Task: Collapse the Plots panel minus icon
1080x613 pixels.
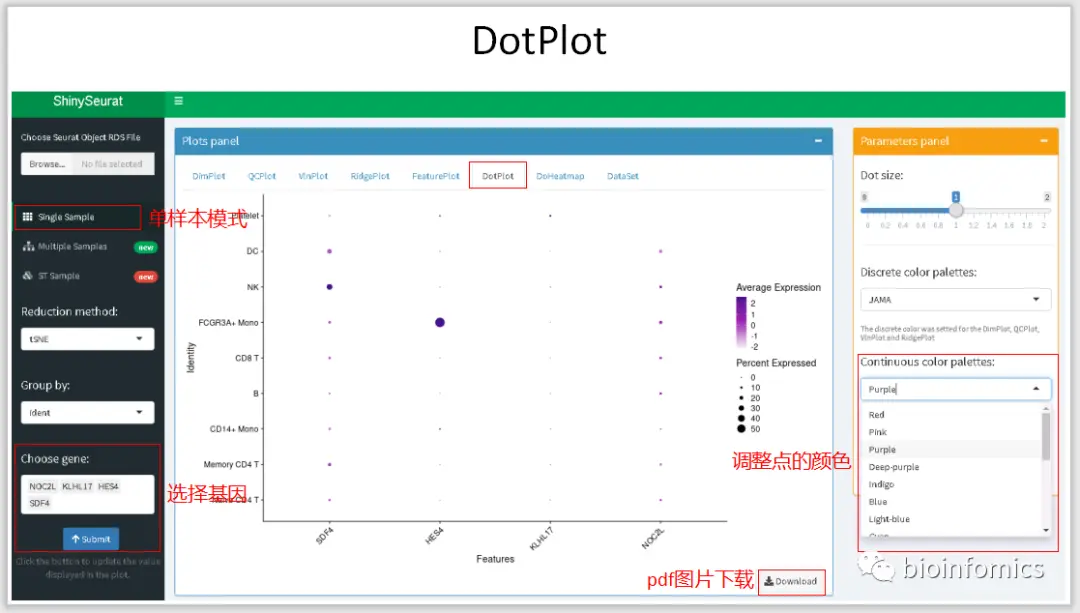Action: pos(818,141)
